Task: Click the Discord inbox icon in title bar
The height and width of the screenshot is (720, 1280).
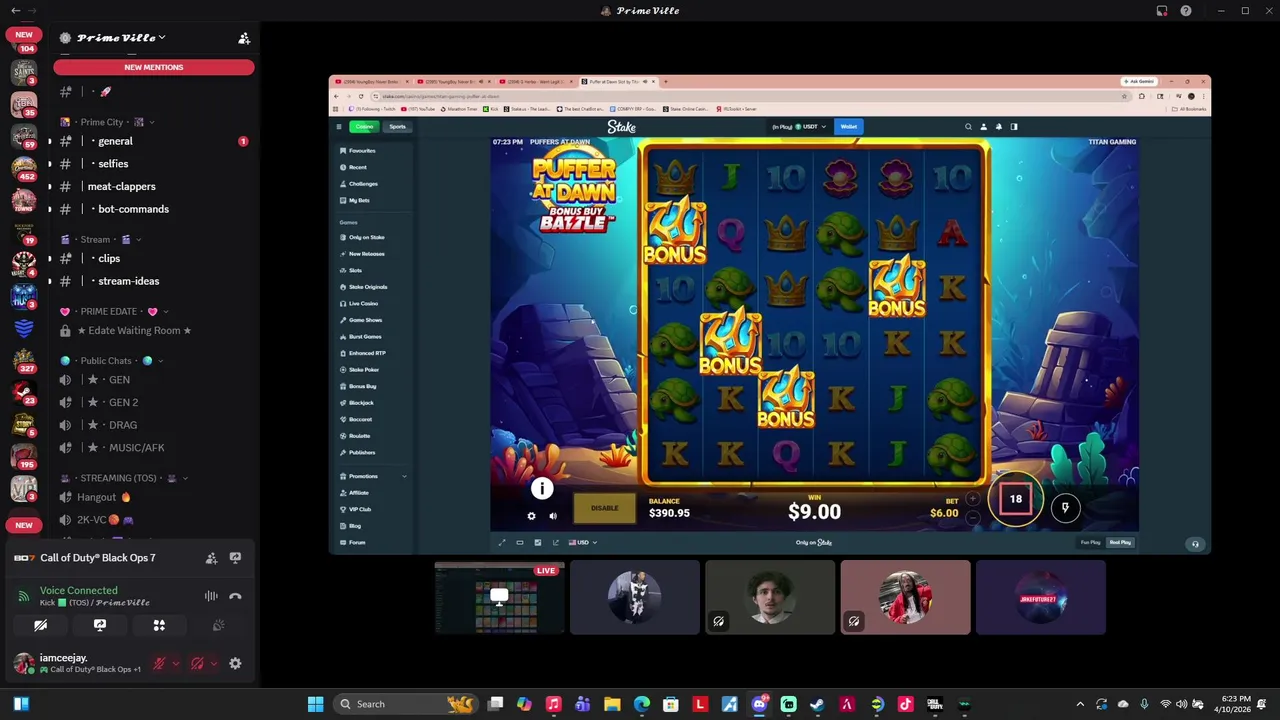Action: 1162,11
